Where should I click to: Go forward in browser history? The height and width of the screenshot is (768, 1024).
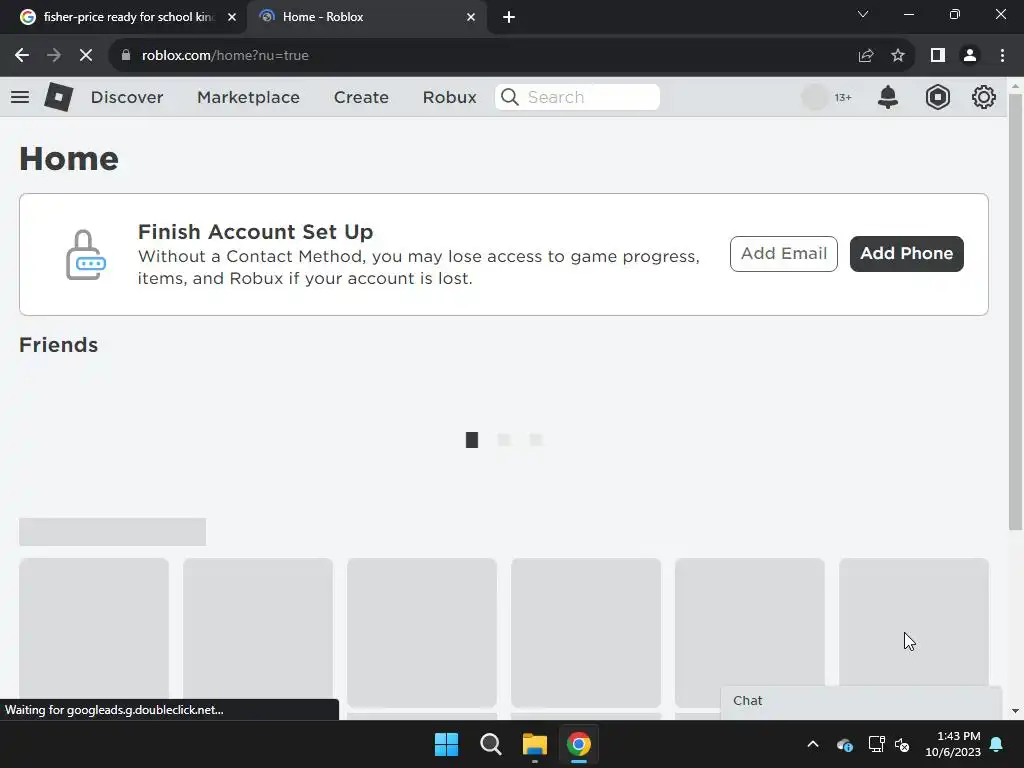click(54, 56)
